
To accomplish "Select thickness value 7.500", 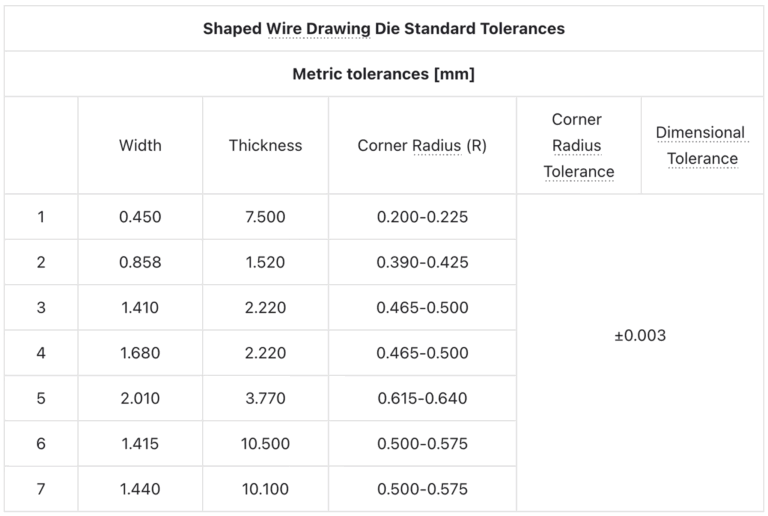I will tap(265, 217).
